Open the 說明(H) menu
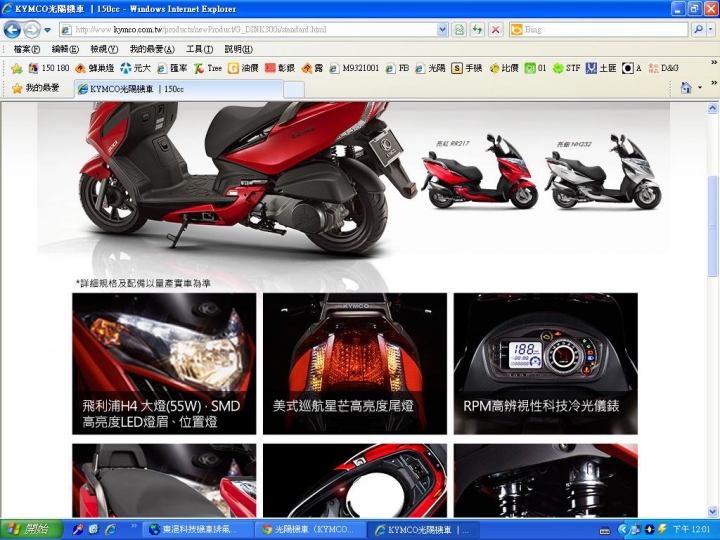The width and height of the screenshot is (720, 540). (238, 49)
